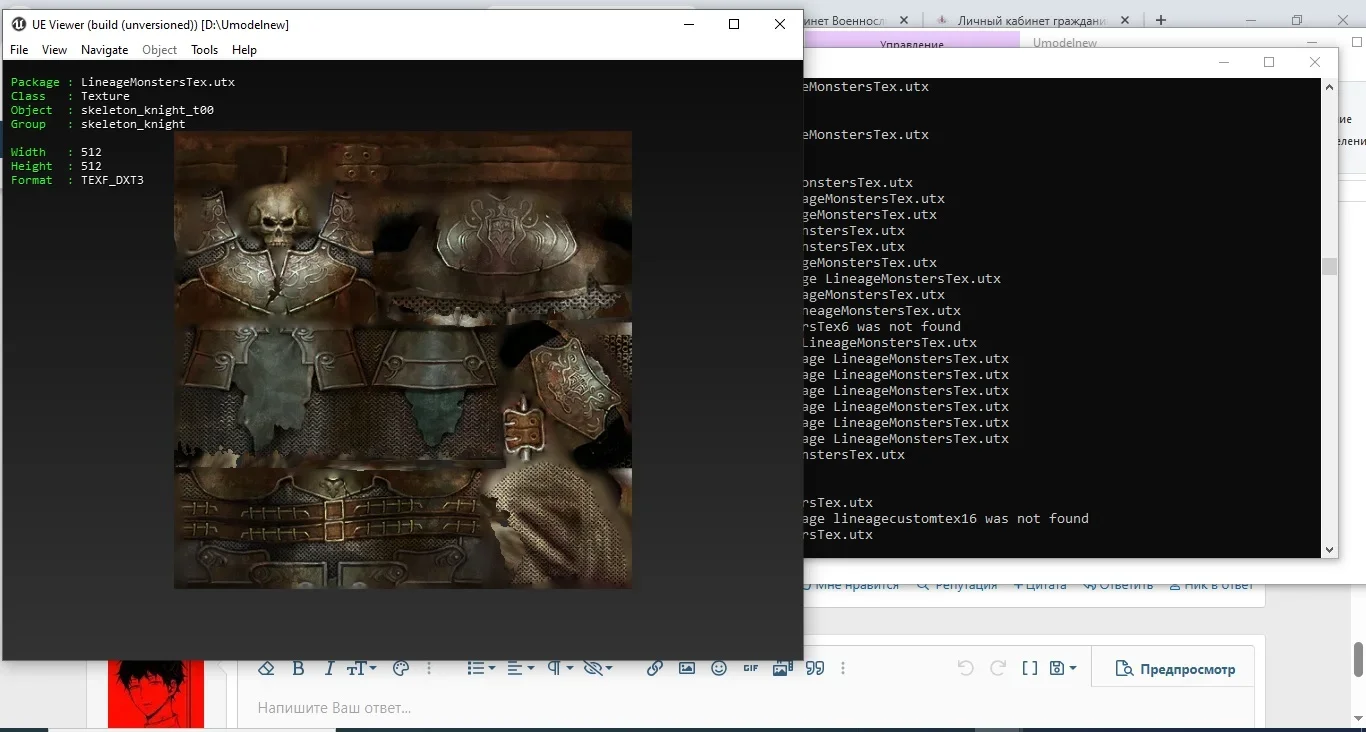
Task: Open the font size dropdown in the editor
Action: (x=362, y=668)
